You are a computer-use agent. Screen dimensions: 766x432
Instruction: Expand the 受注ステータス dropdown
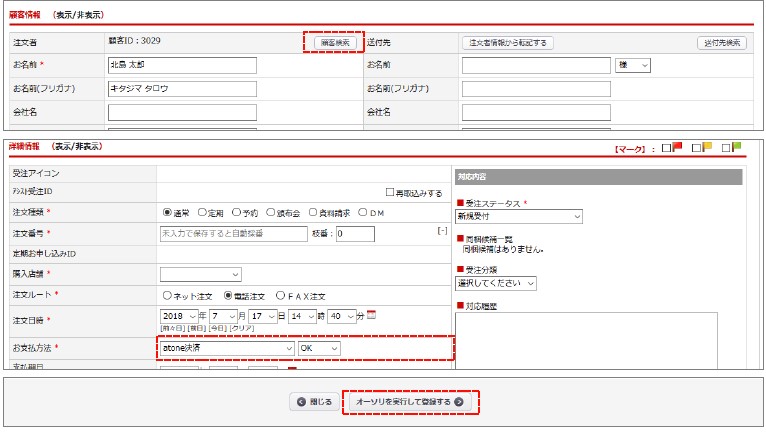[x=519, y=216]
